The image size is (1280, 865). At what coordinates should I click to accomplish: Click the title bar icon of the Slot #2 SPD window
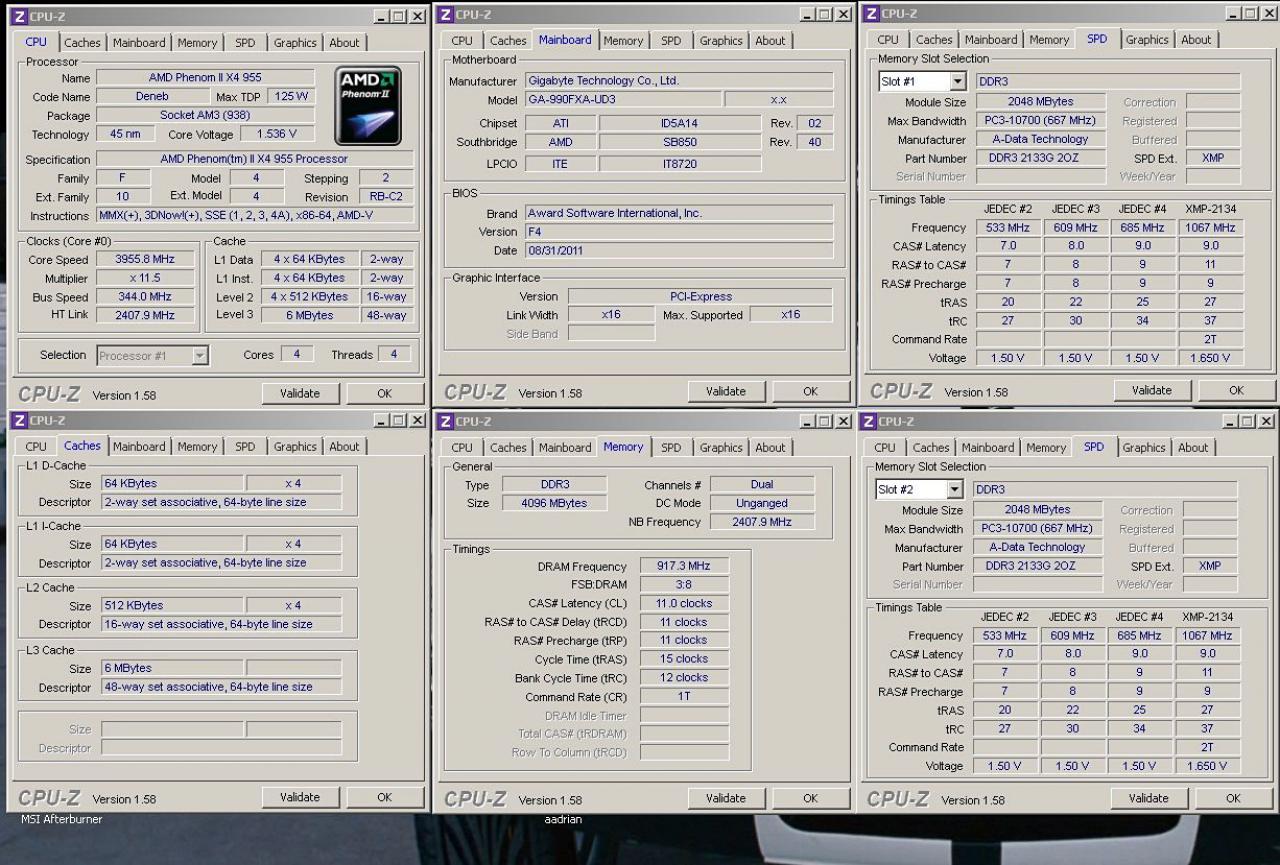(870, 421)
